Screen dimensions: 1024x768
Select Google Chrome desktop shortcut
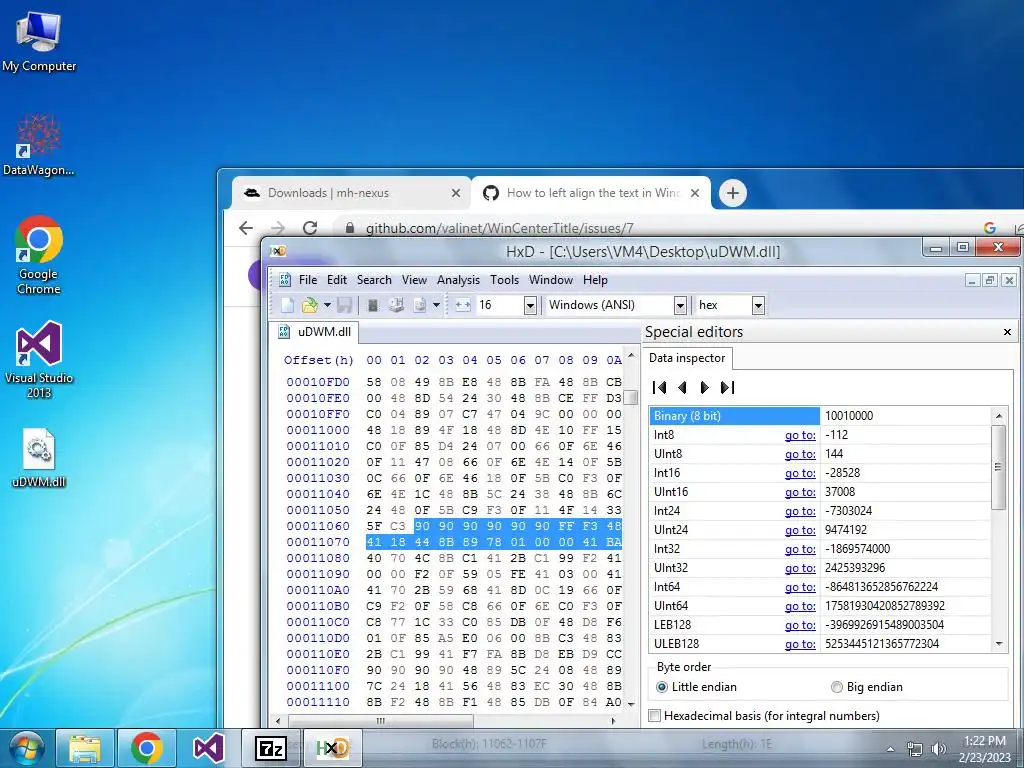click(x=39, y=255)
